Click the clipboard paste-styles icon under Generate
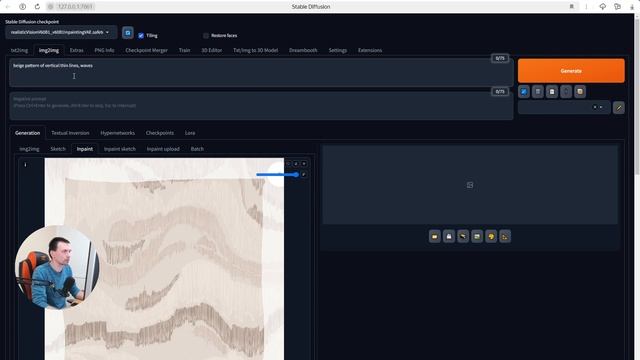This screenshot has width=640, height=360. click(552, 91)
